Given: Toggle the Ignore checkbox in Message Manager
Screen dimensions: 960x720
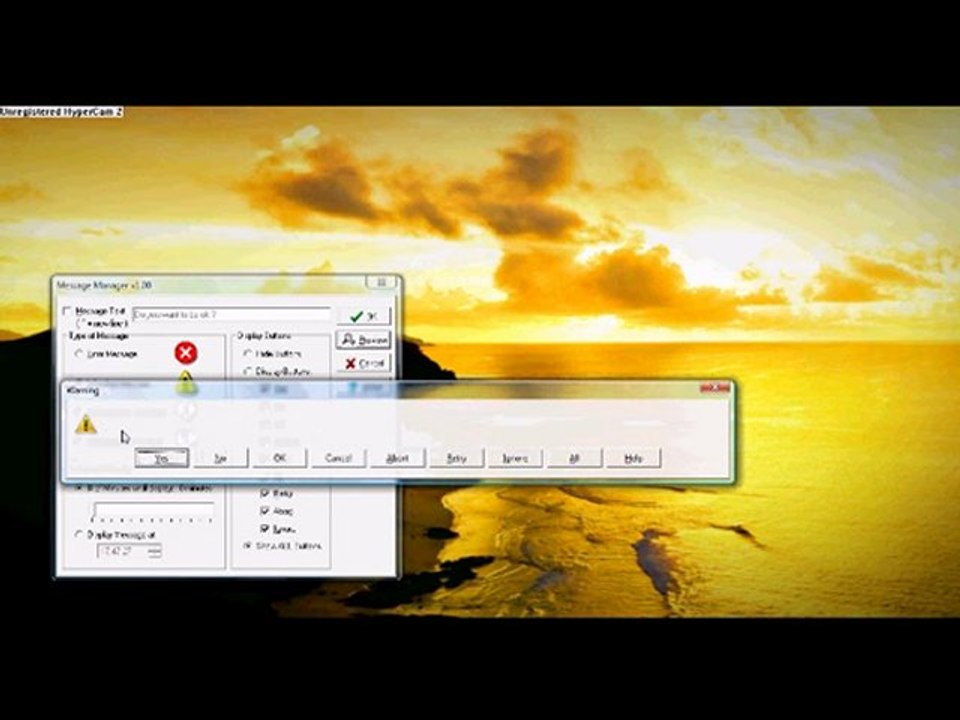Looking at the screenshot, I should coord(265,528).
